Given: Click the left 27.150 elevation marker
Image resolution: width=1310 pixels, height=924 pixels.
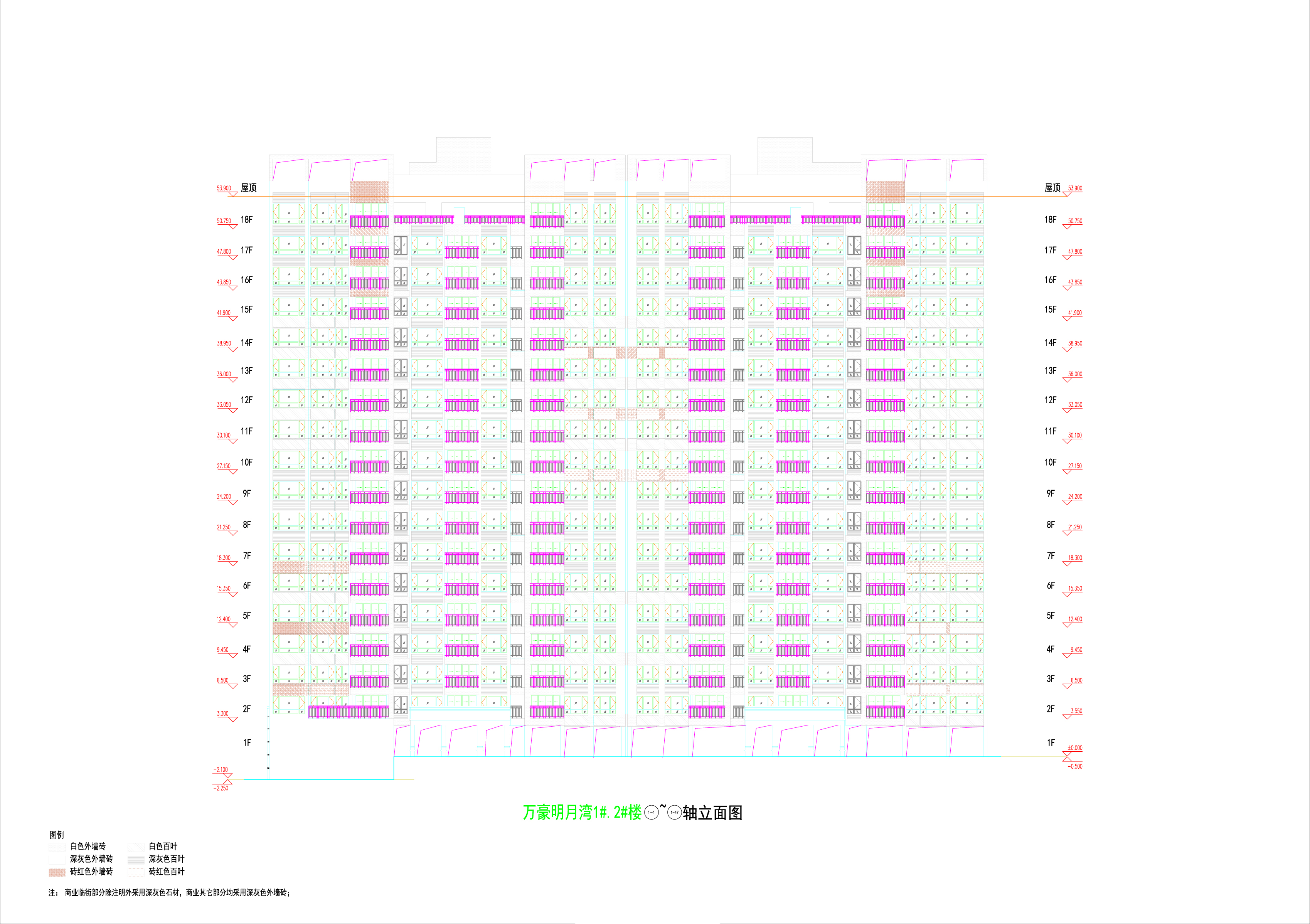Looking at the screenshot, I should point(224,466).
